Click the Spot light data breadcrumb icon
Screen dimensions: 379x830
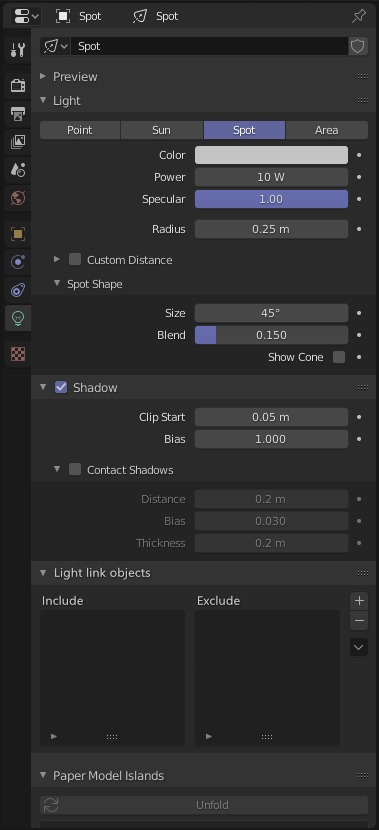(140, 16)
